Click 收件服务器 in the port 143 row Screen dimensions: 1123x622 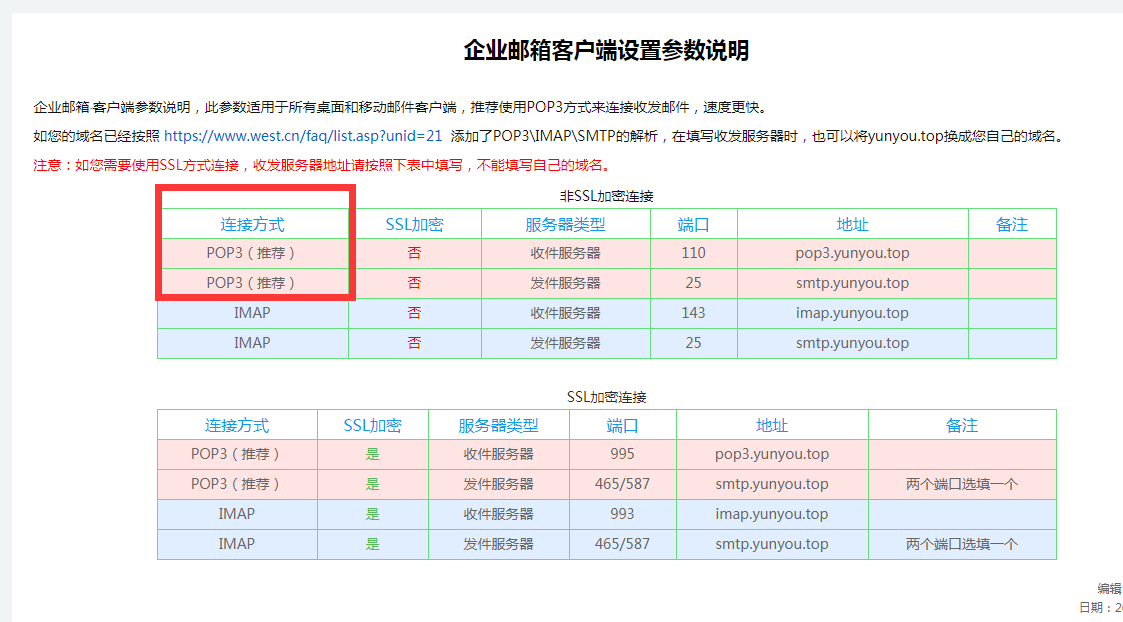(x=565, y=313)
